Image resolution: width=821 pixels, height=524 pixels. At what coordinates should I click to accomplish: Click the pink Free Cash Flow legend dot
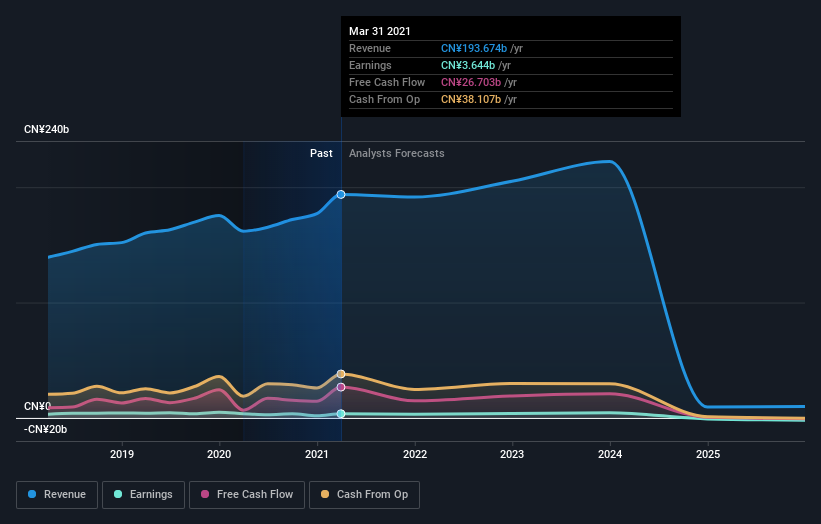pyautogui.click(x=205, y=494)
